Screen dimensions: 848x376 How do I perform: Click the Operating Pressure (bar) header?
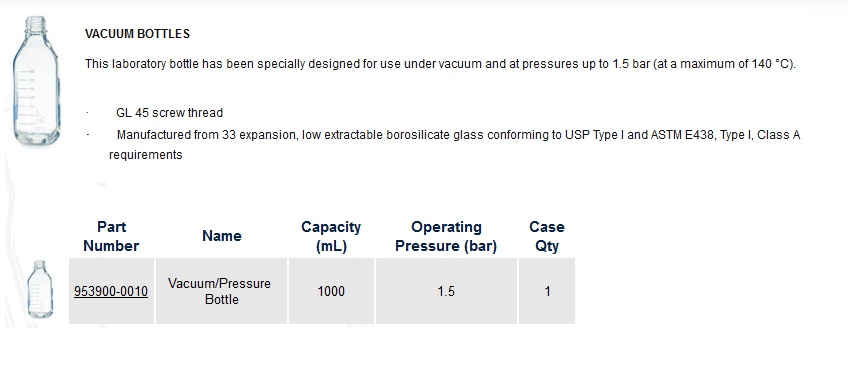446,236
